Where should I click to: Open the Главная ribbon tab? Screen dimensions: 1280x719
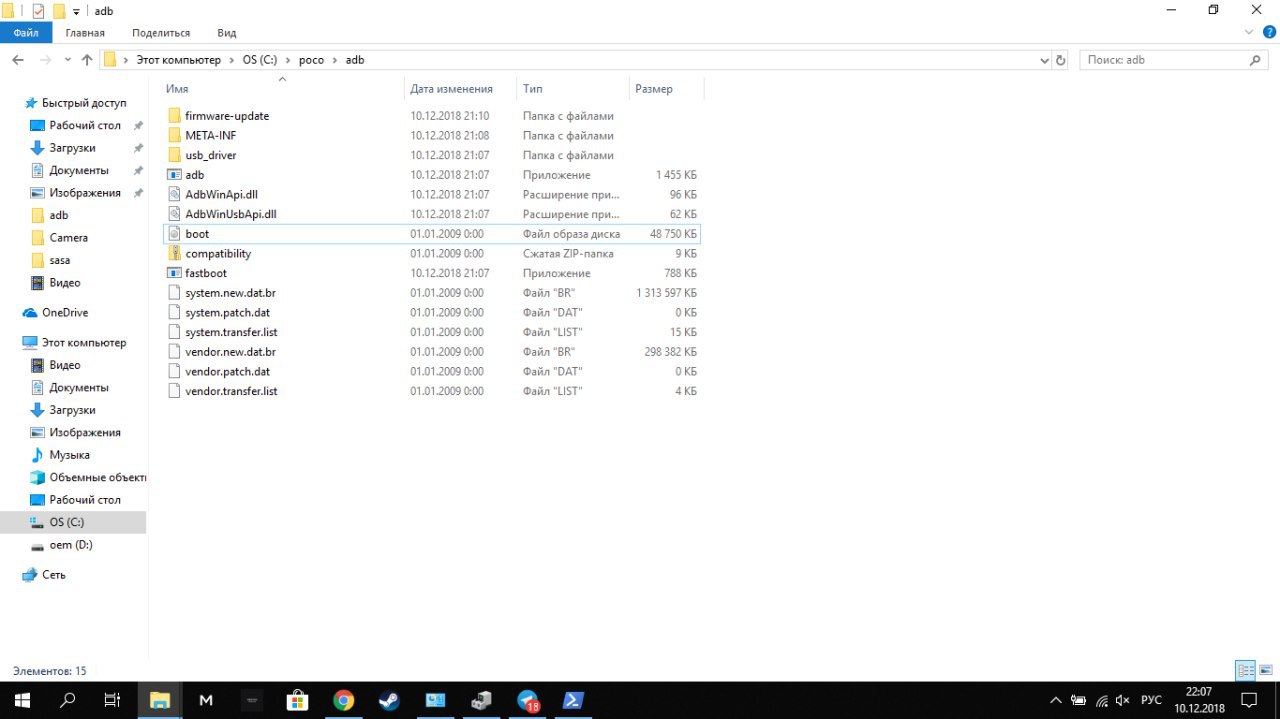click(85, 33)
